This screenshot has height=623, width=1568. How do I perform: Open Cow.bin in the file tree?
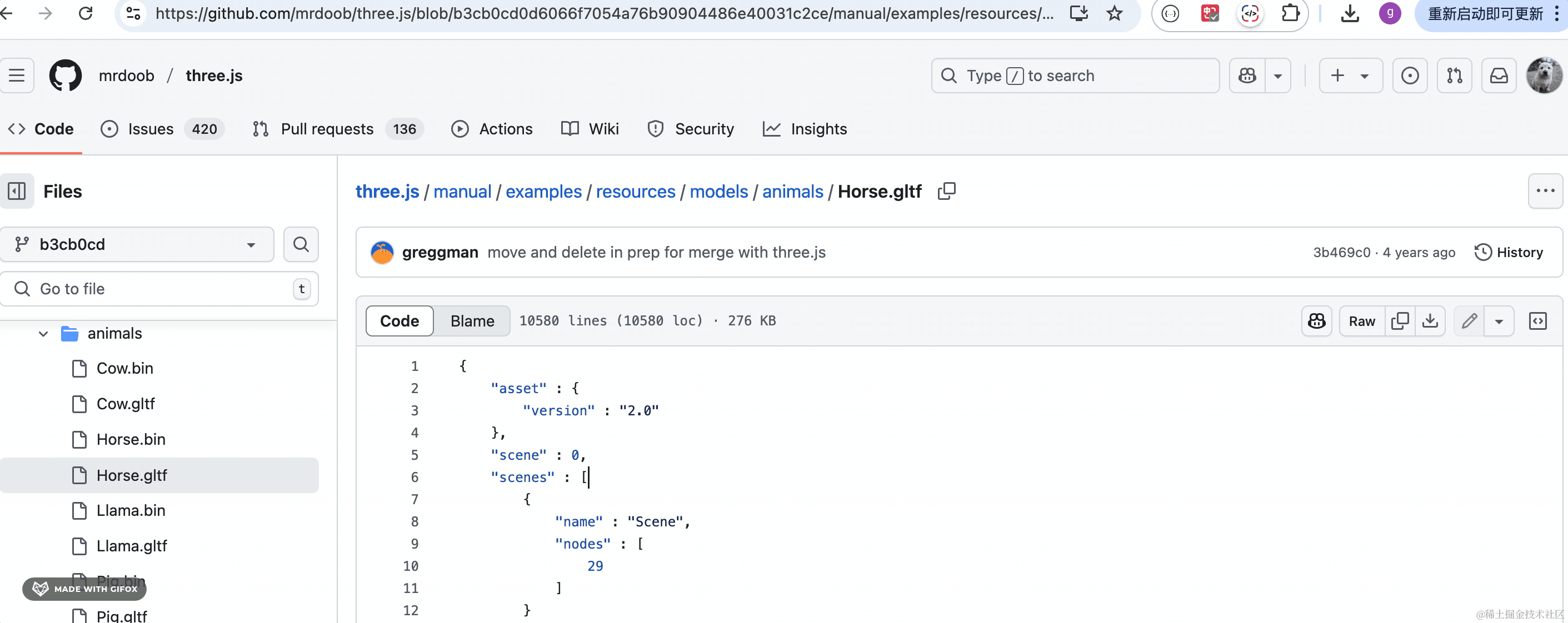point(125,368)
